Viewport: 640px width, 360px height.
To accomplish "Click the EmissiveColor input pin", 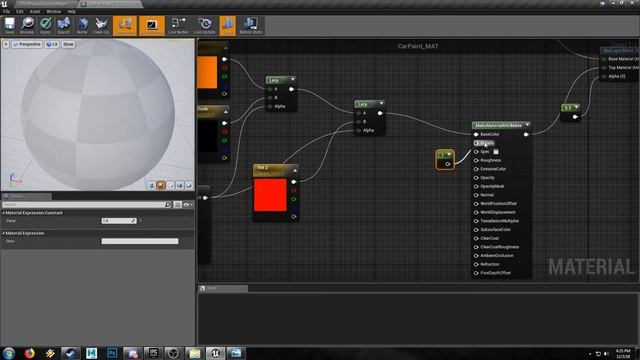I will pos(476,169).
